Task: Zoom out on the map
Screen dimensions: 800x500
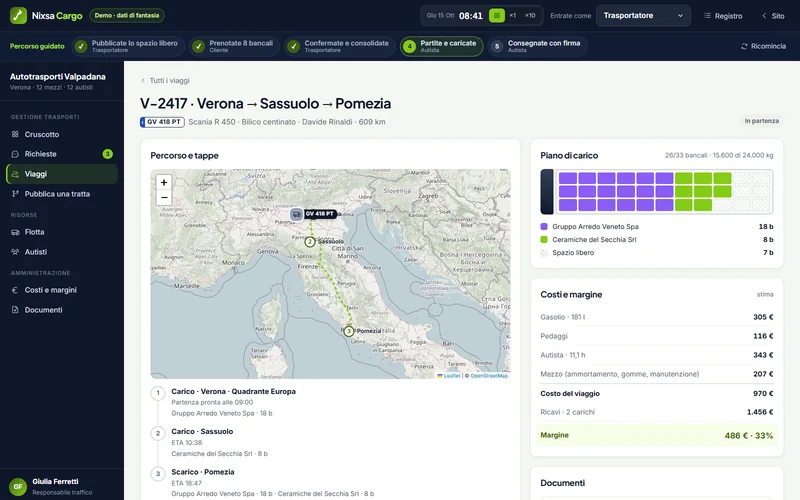Action: (x=164, y=197)
